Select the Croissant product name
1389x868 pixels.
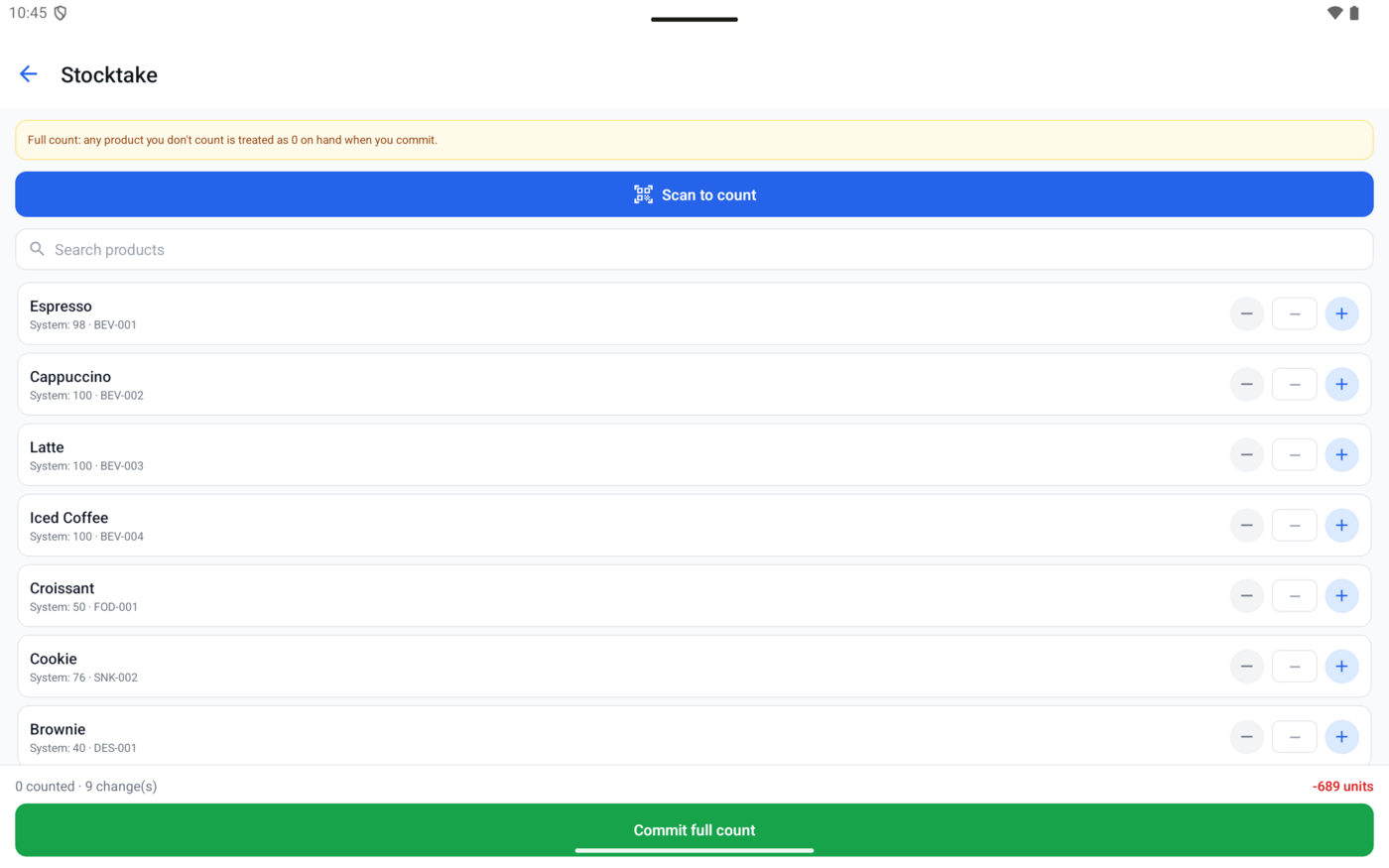coord(63,588)
